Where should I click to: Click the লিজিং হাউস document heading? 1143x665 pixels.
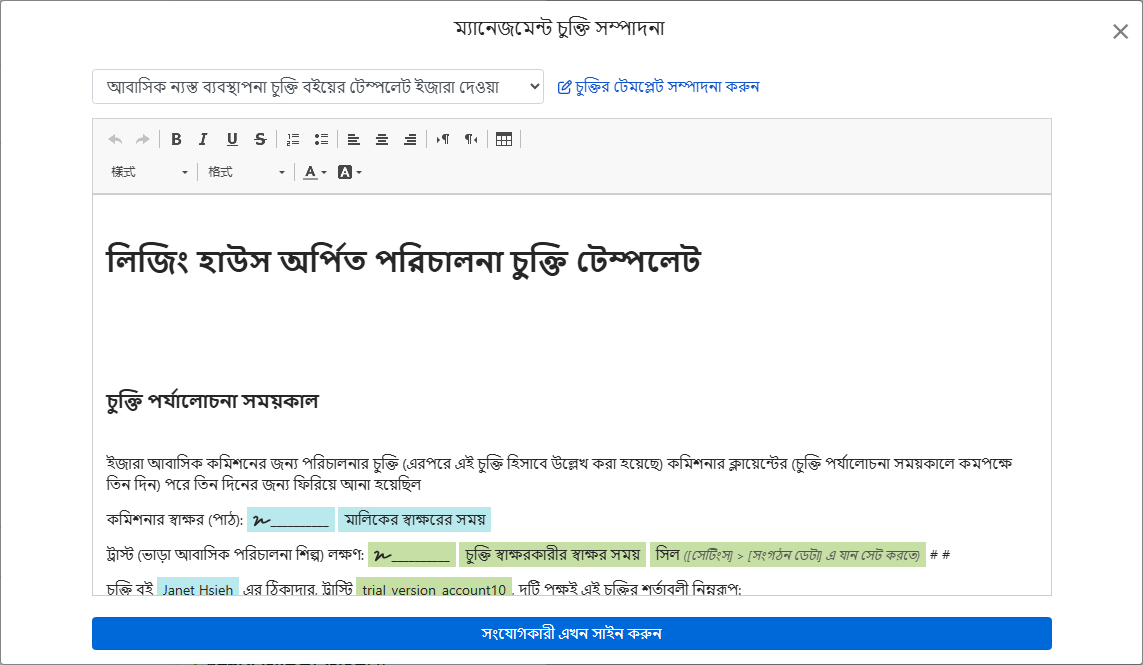pyautogui.click(x=403, y=261)
